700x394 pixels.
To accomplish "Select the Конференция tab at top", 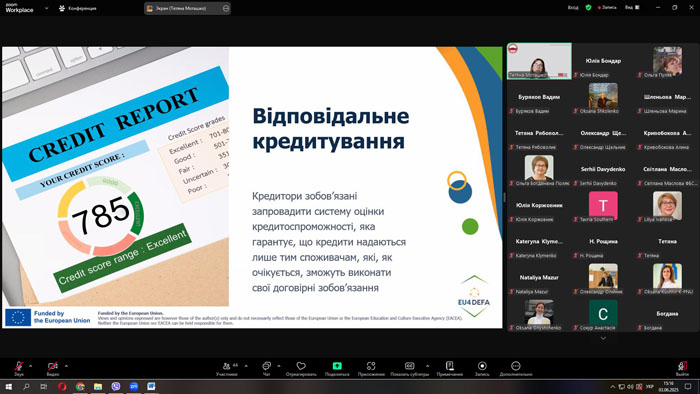I will pos(78,8).
